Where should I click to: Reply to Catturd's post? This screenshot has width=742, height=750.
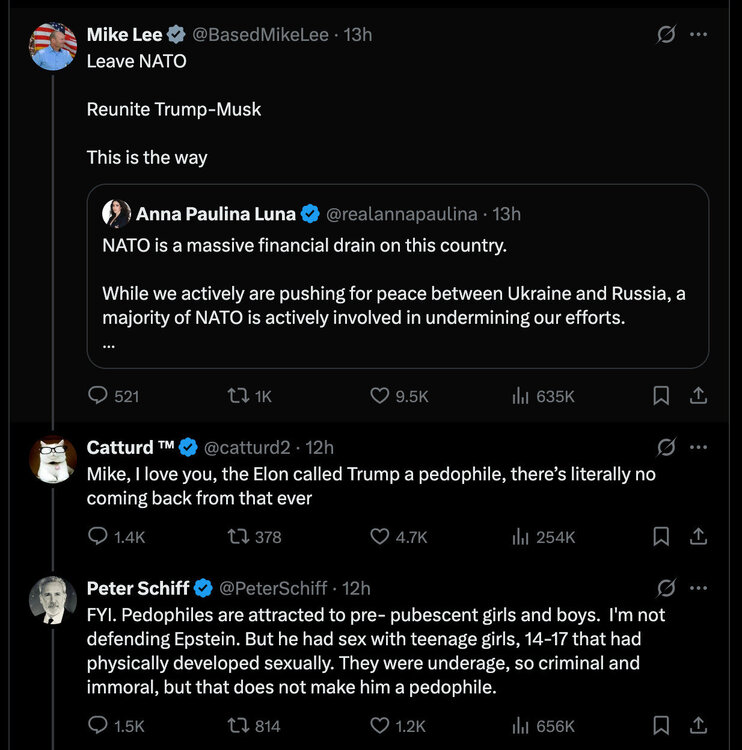tap(98, 537)
